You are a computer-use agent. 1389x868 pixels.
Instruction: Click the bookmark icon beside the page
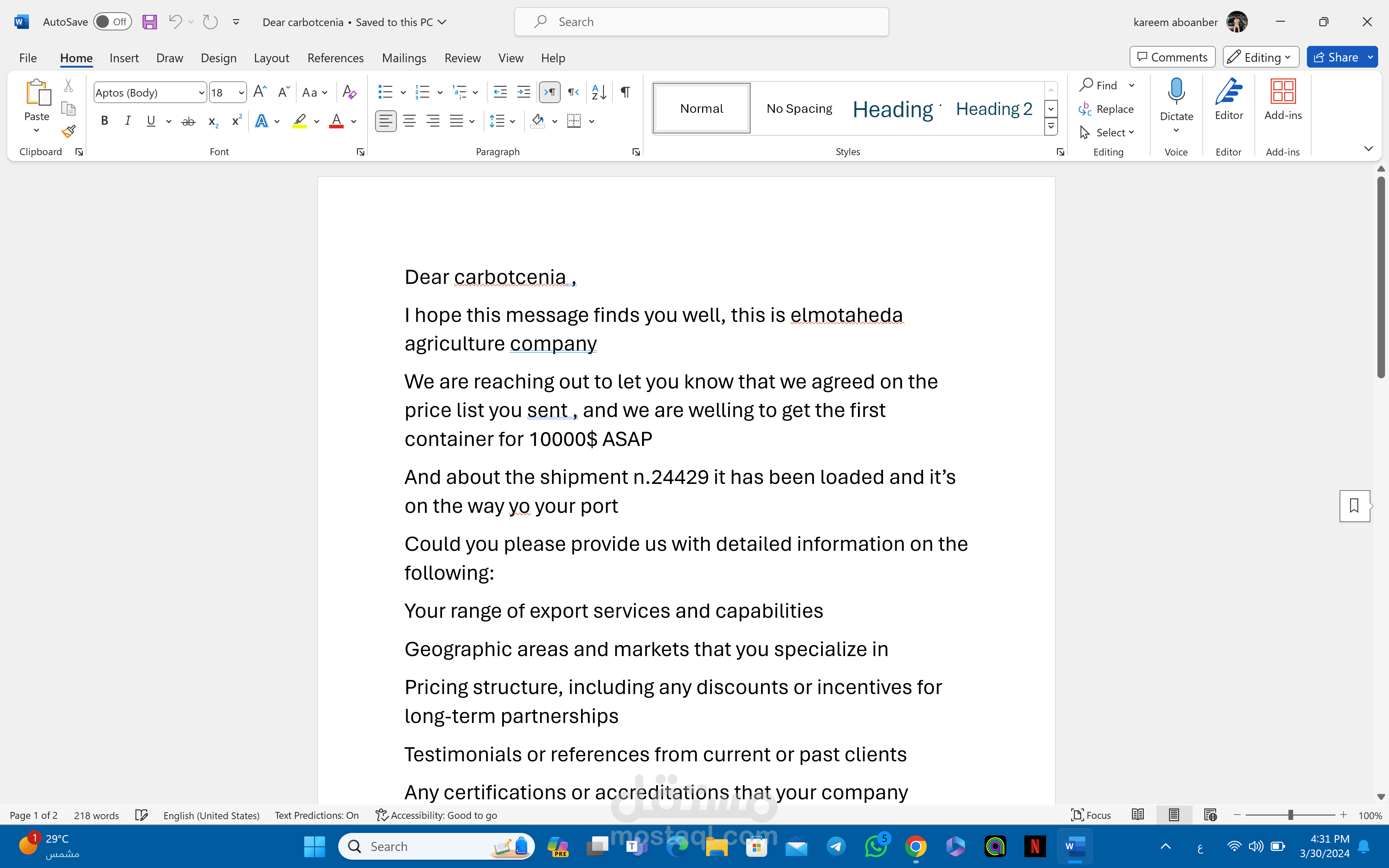click(x=1355, y=506)
